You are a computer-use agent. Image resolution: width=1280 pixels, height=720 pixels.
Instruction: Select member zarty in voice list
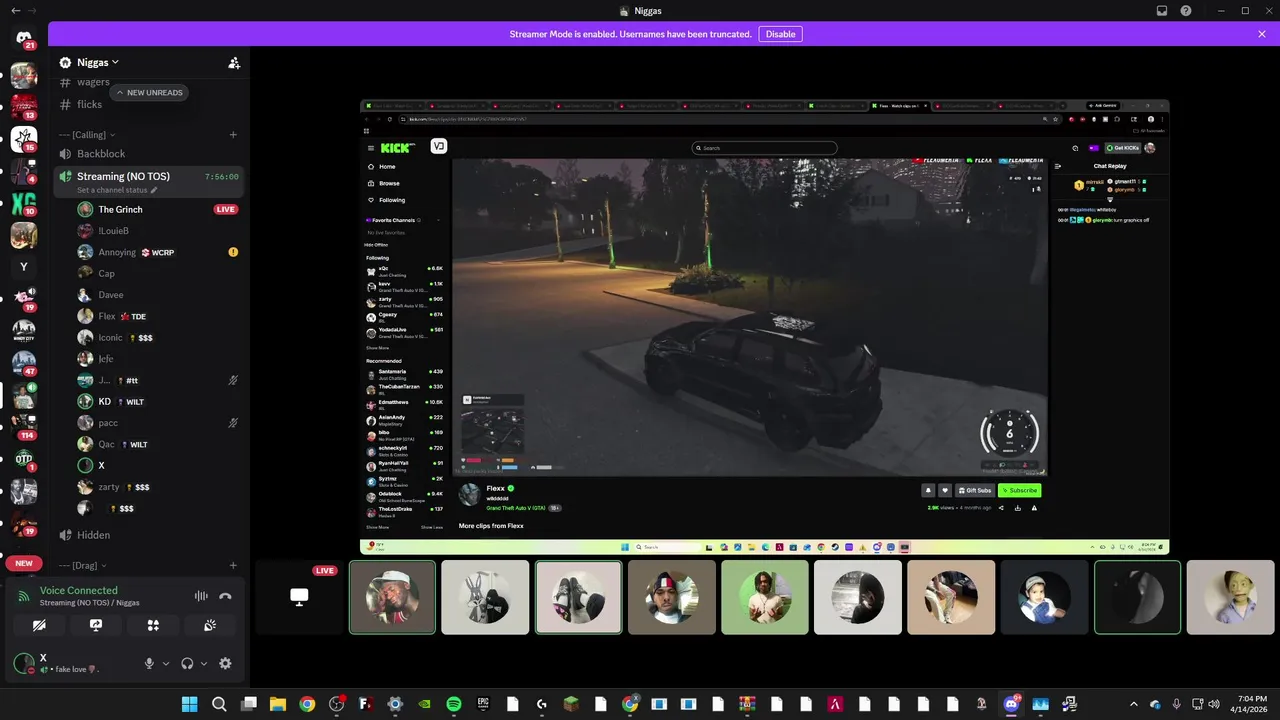(108, 487)
